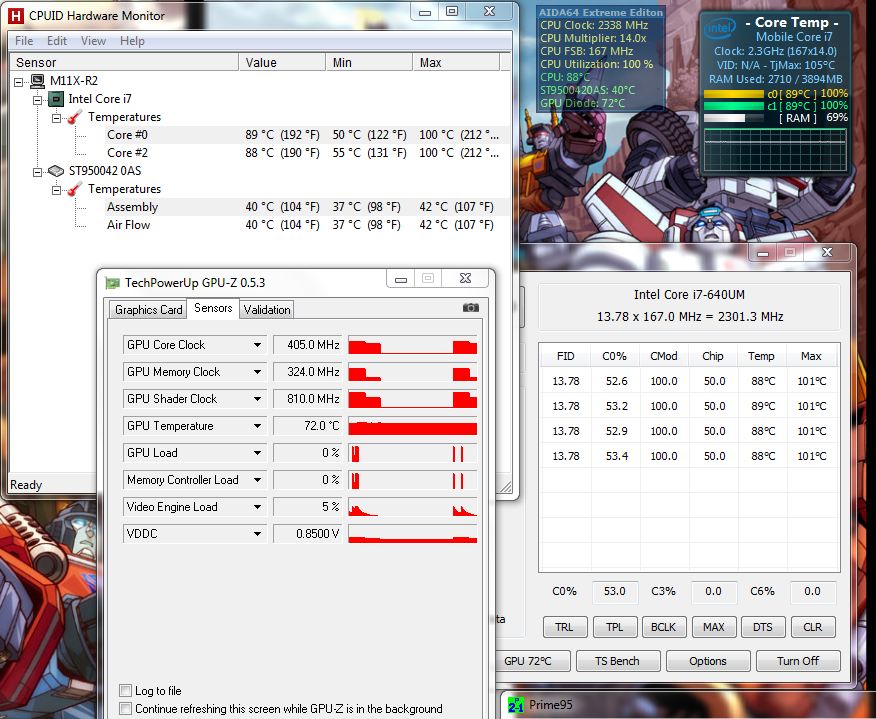This screenshot has height=719, width=876.
Task: Click the Core Temp load history graph
Action: click(775, 150)
